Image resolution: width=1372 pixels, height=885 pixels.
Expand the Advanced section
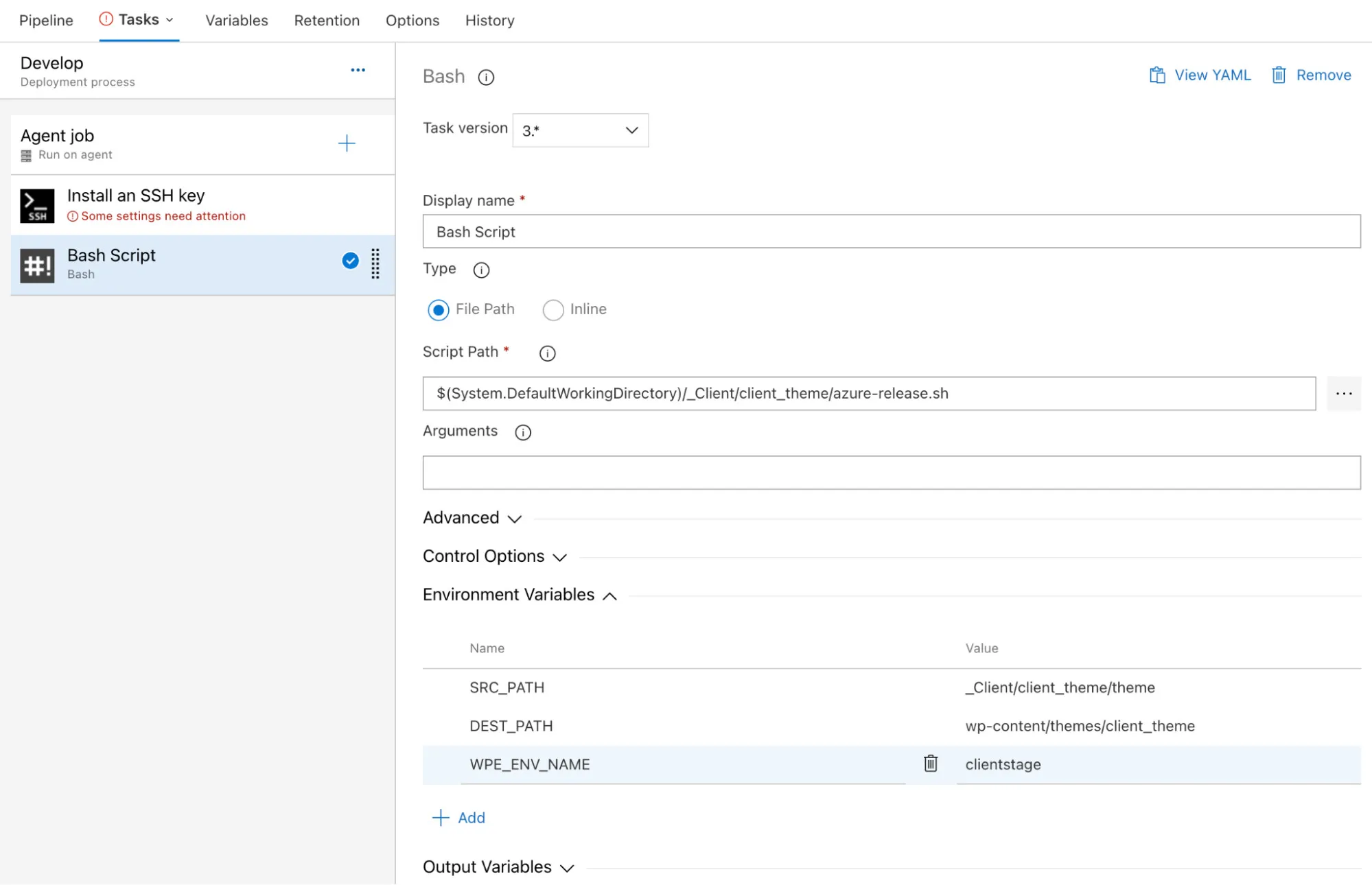pyautogui.click(x=473, y=519)
